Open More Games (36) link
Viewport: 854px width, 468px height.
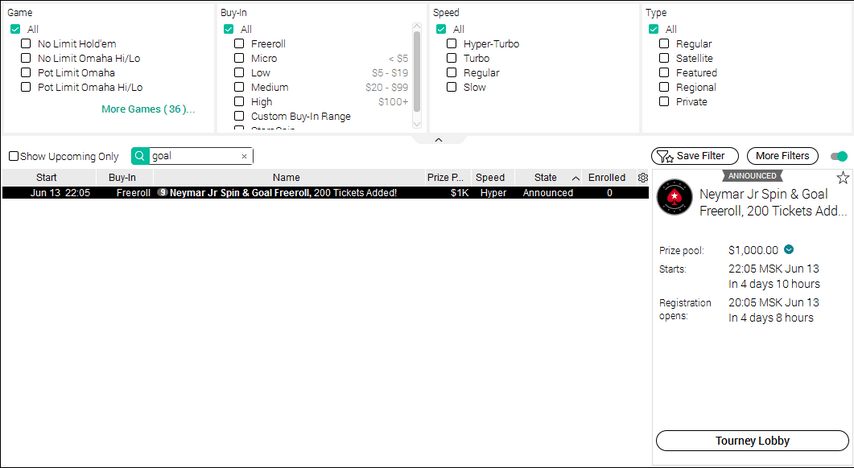tap(148, 110)
